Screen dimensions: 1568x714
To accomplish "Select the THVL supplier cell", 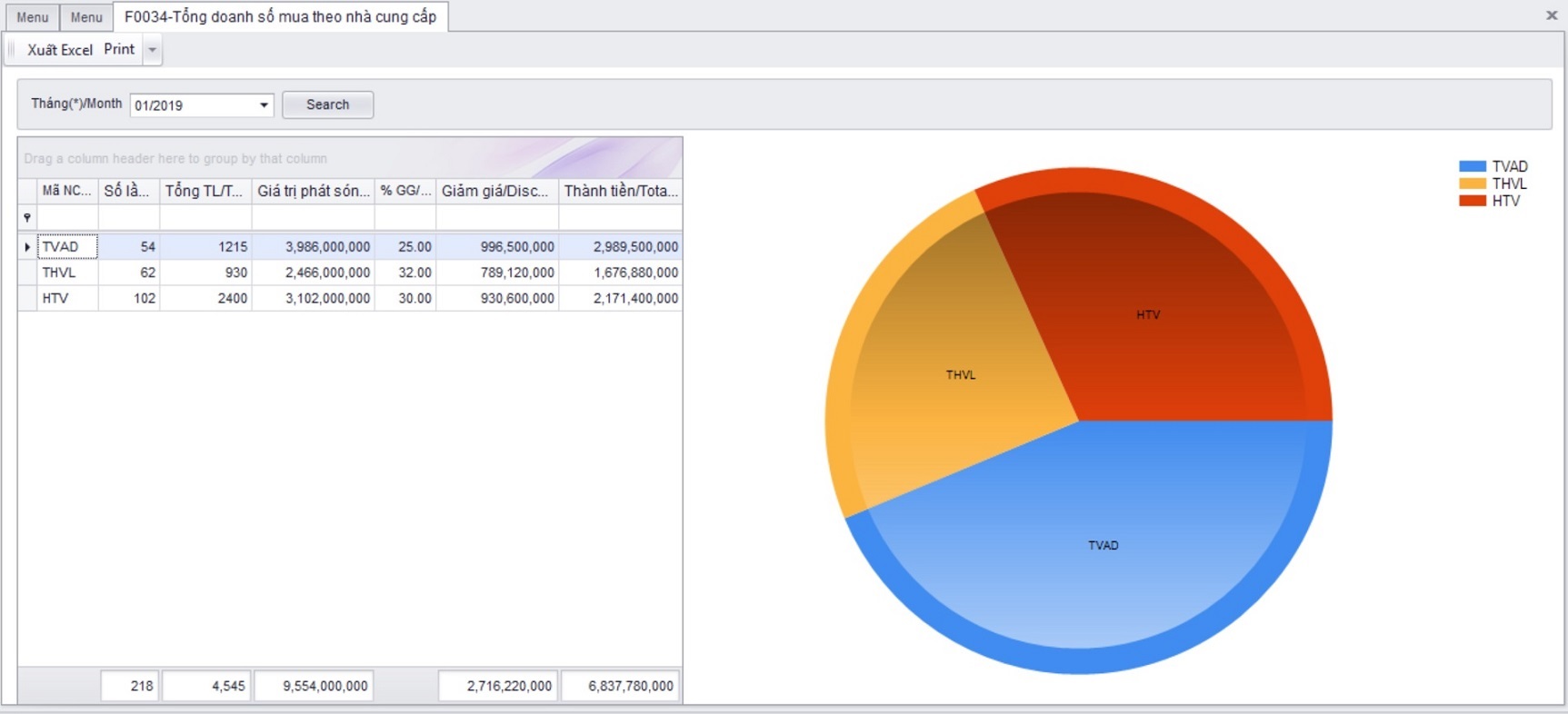I will point(67,273).
